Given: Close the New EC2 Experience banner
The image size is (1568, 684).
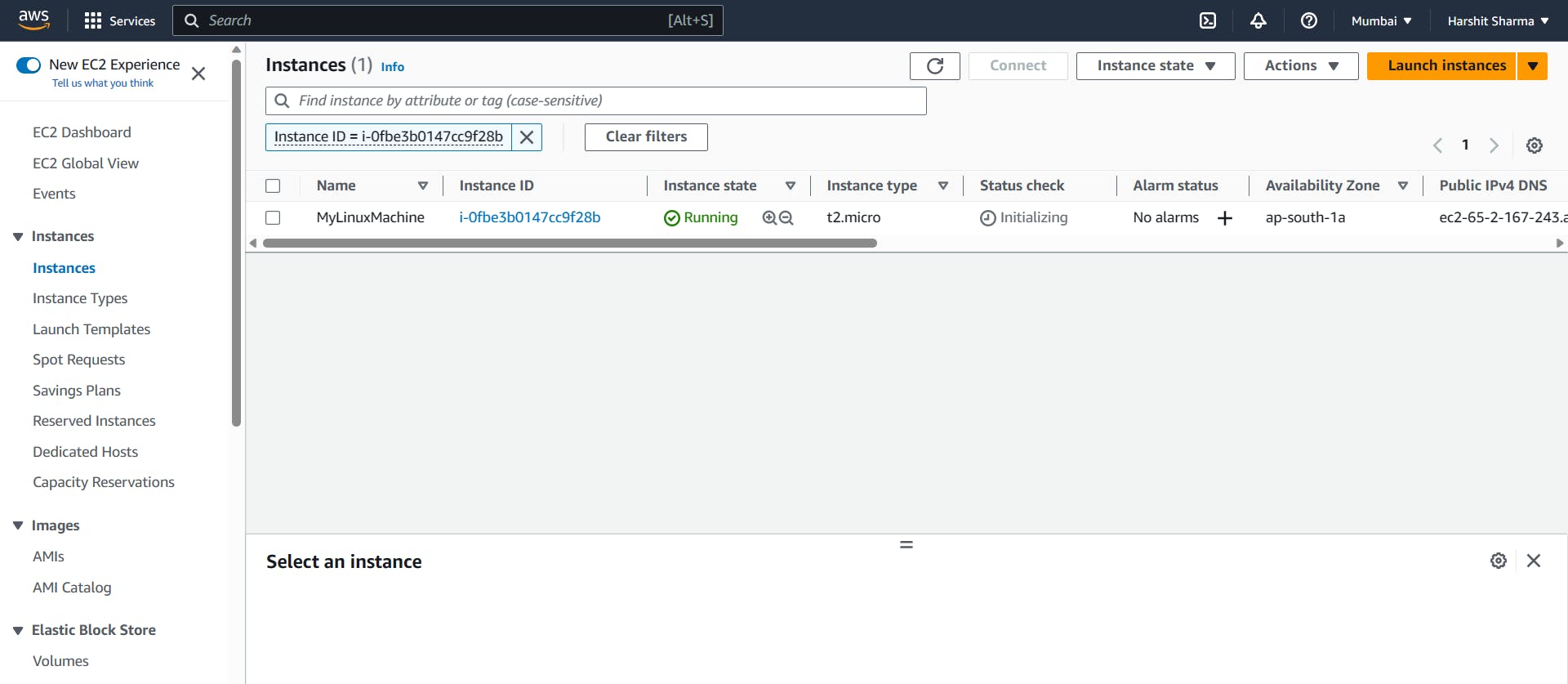Looking at the screenshot, I should [x=198, y=74].
